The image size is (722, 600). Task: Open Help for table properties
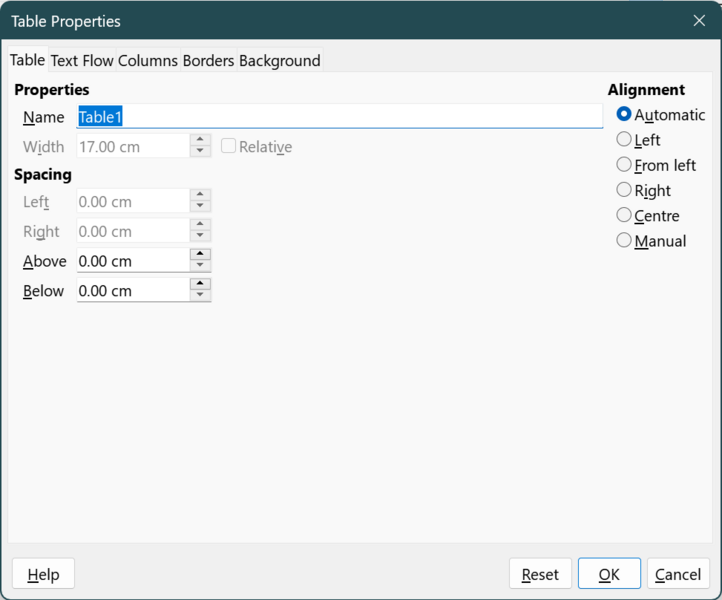coord(43,574)
